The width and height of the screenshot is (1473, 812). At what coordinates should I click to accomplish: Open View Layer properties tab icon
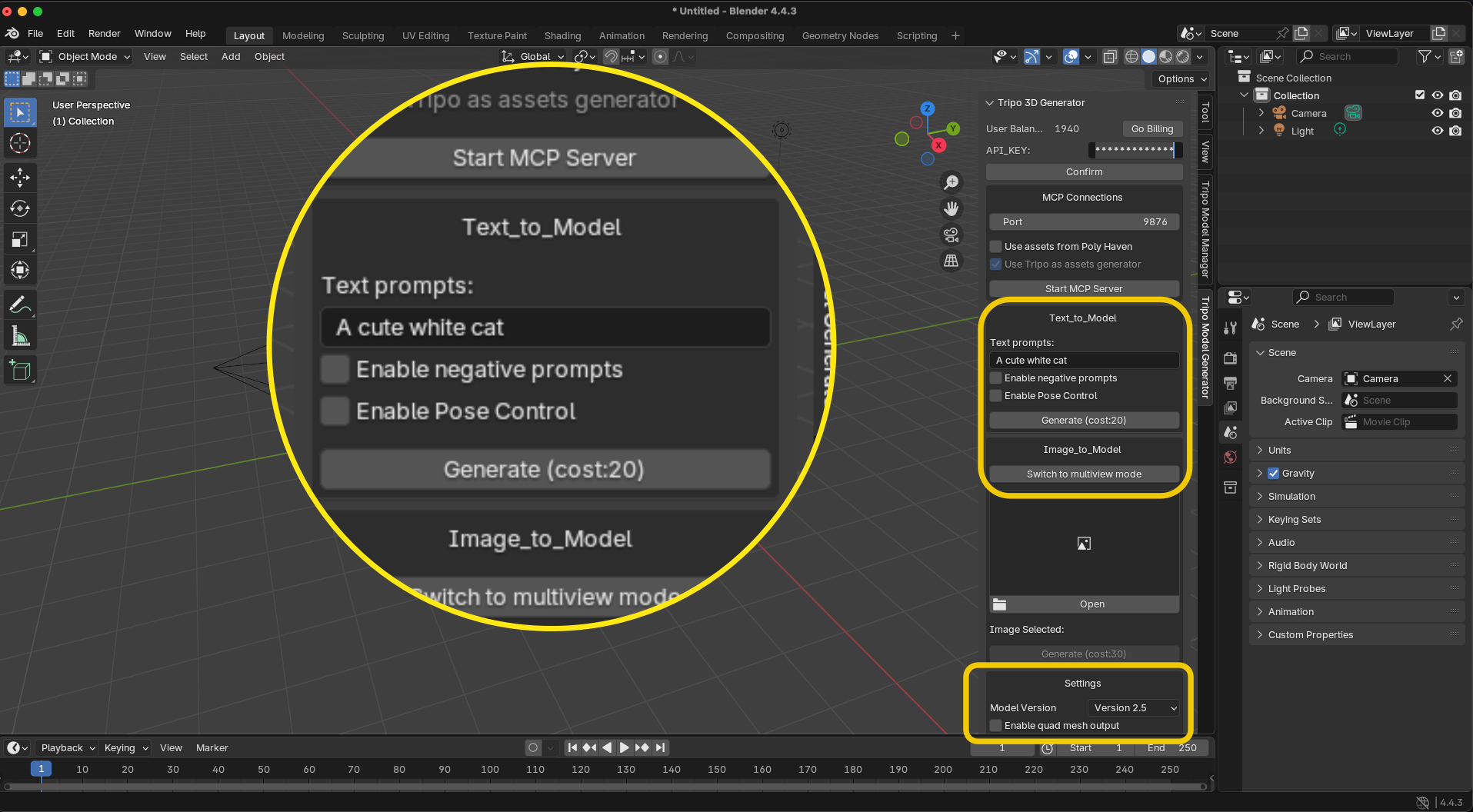(x=1231, y=408)
